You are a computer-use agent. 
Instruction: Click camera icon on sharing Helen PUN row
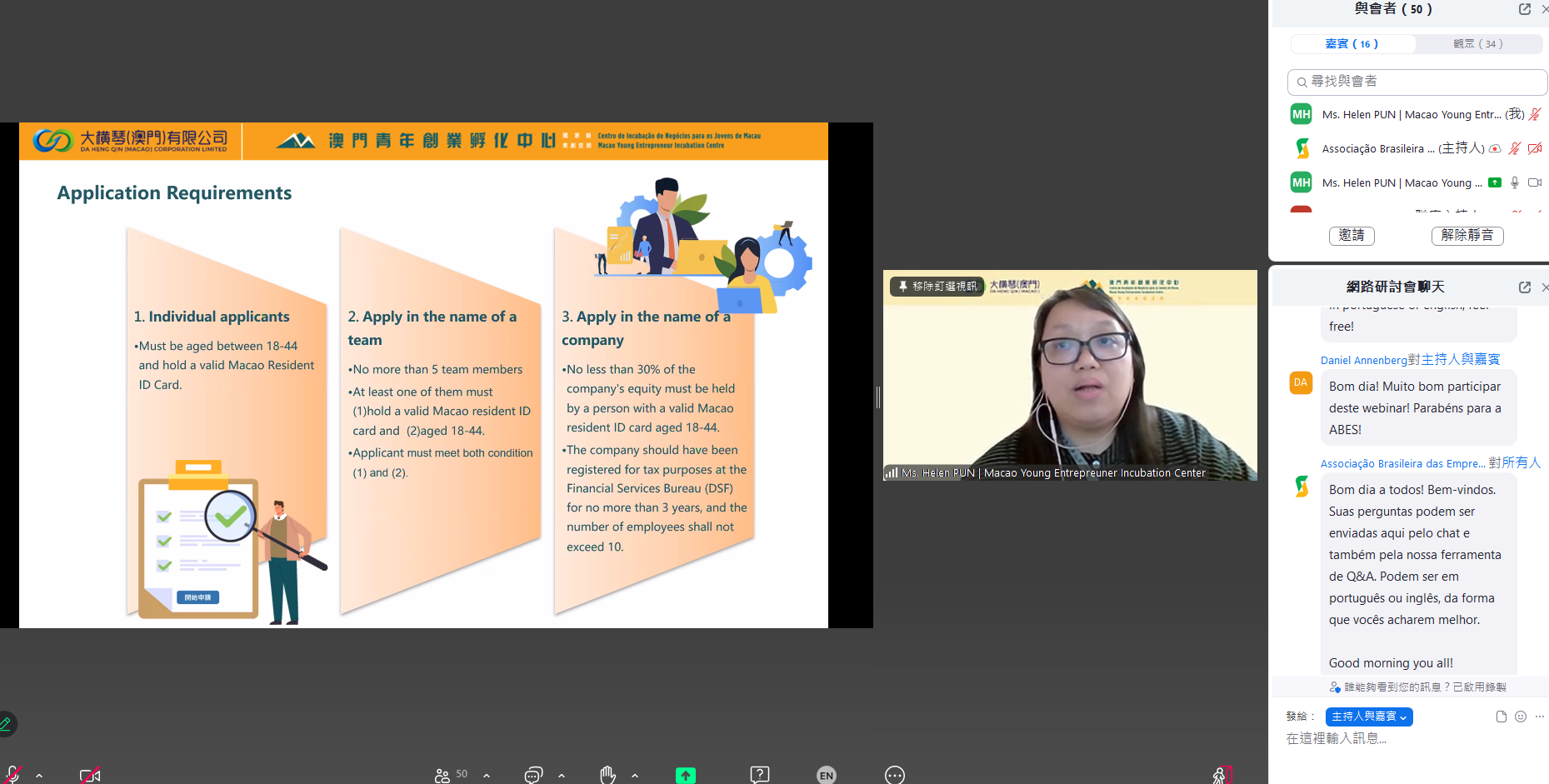click(x=1535, y=182)
